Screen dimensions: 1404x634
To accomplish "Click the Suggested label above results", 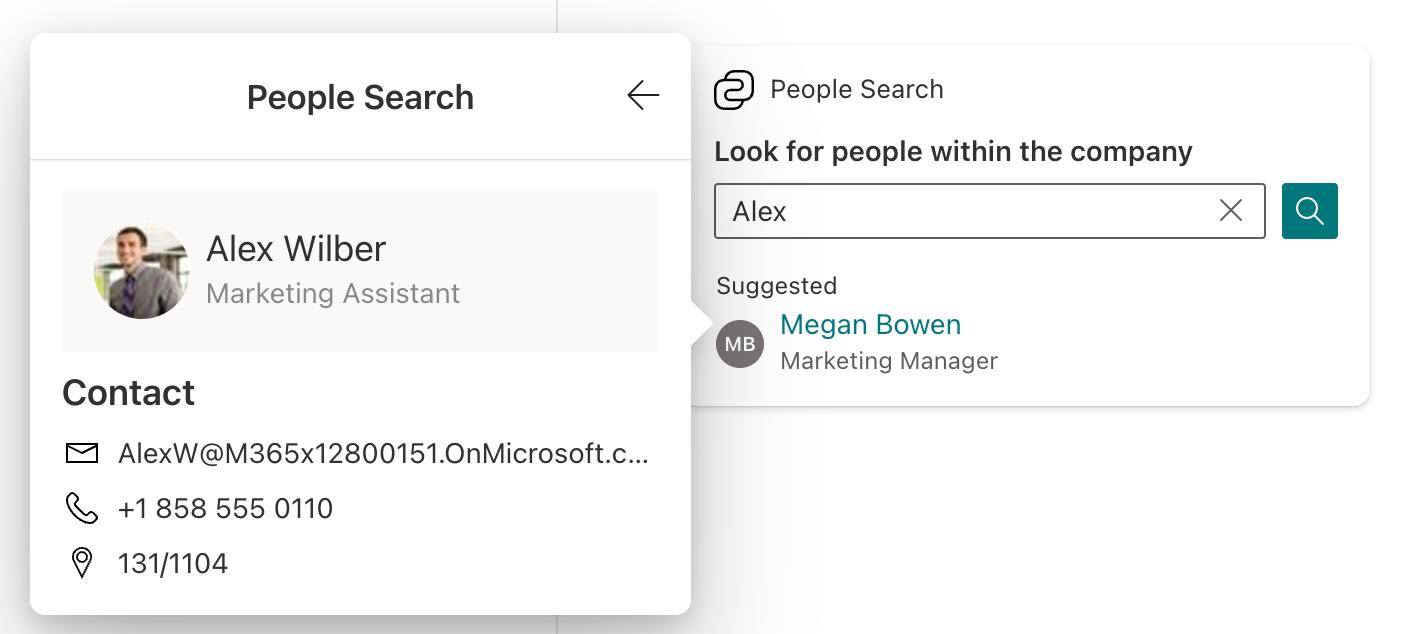I will (x=776, y=286).
